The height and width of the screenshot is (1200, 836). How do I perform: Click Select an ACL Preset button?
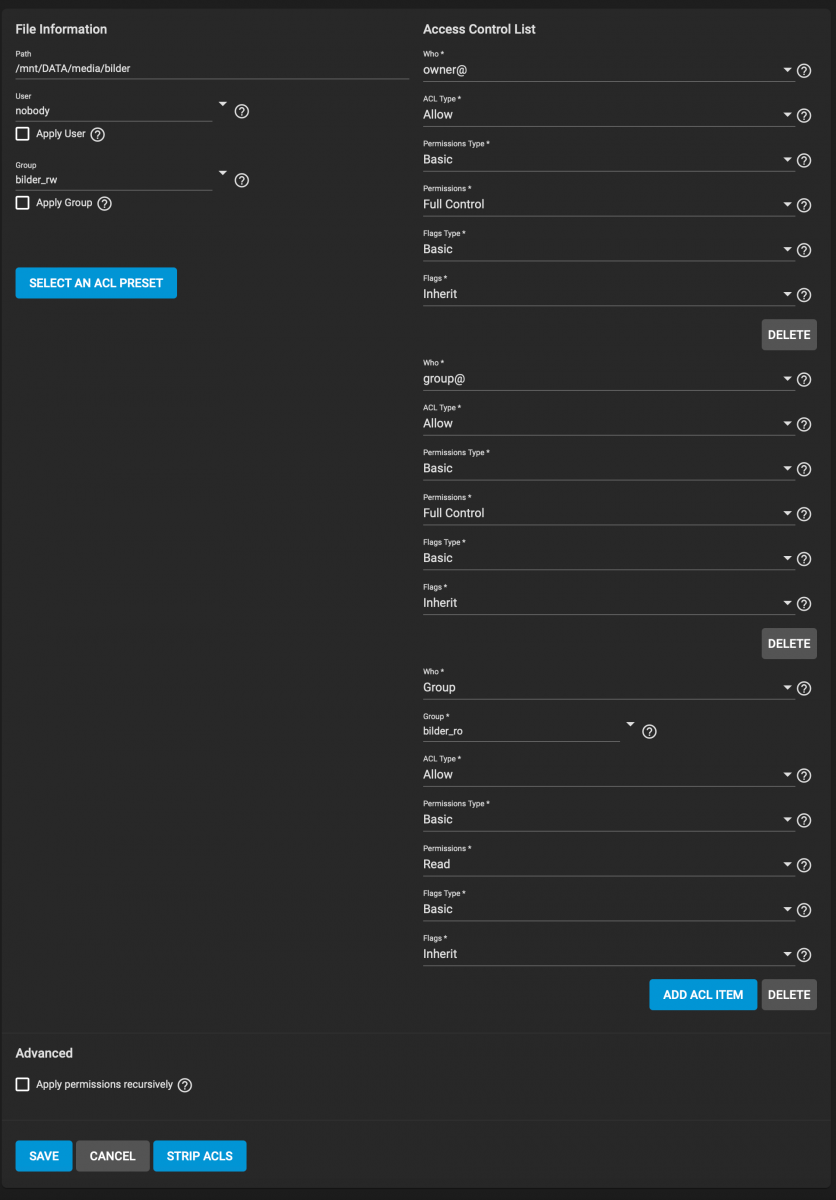point(96,283)
